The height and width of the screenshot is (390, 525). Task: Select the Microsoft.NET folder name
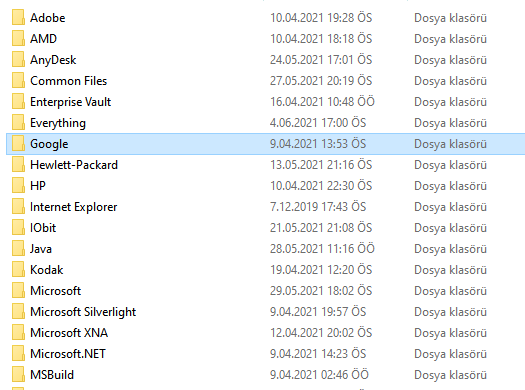68,354
